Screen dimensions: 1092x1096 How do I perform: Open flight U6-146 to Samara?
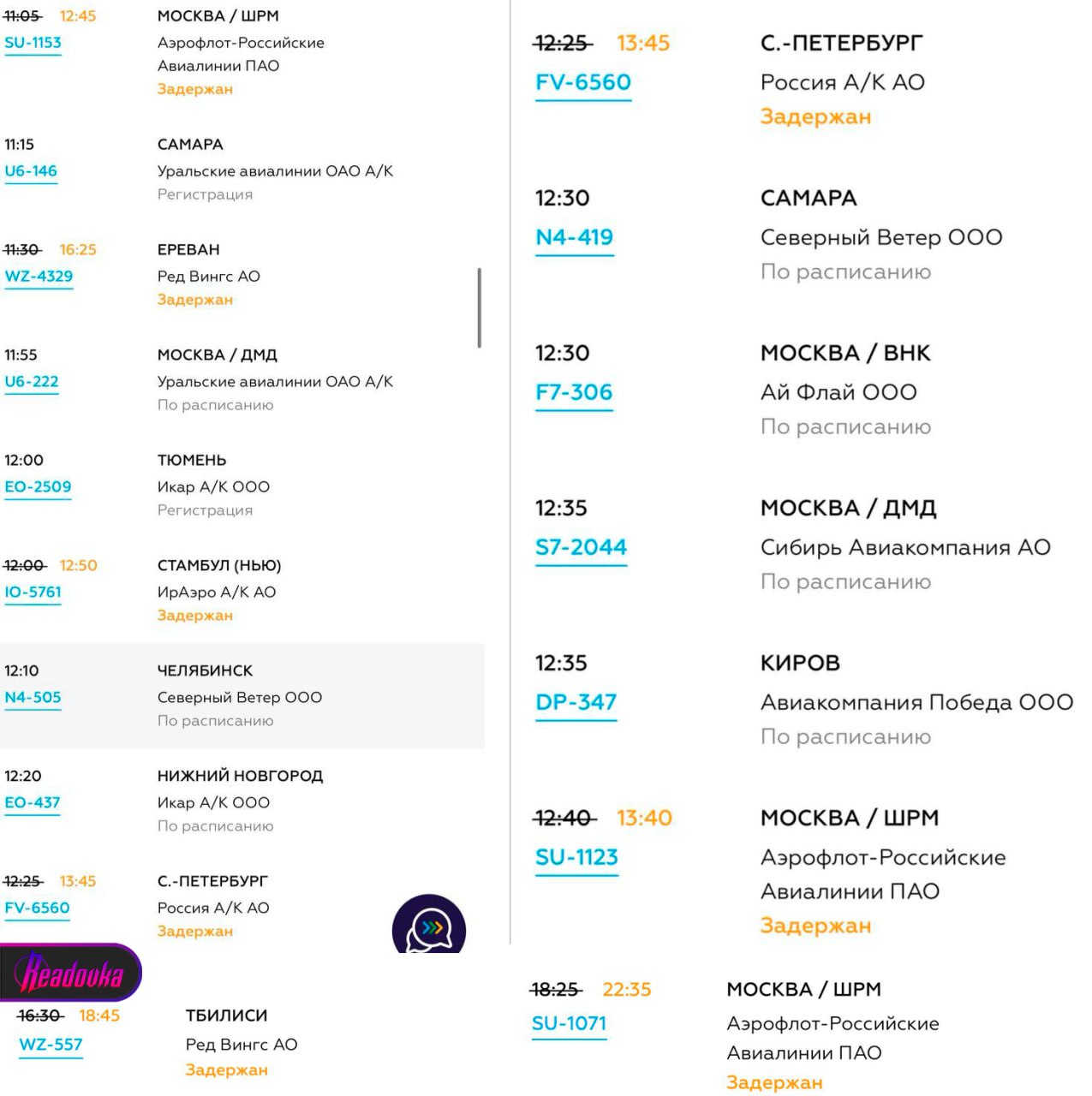point(31,170)
